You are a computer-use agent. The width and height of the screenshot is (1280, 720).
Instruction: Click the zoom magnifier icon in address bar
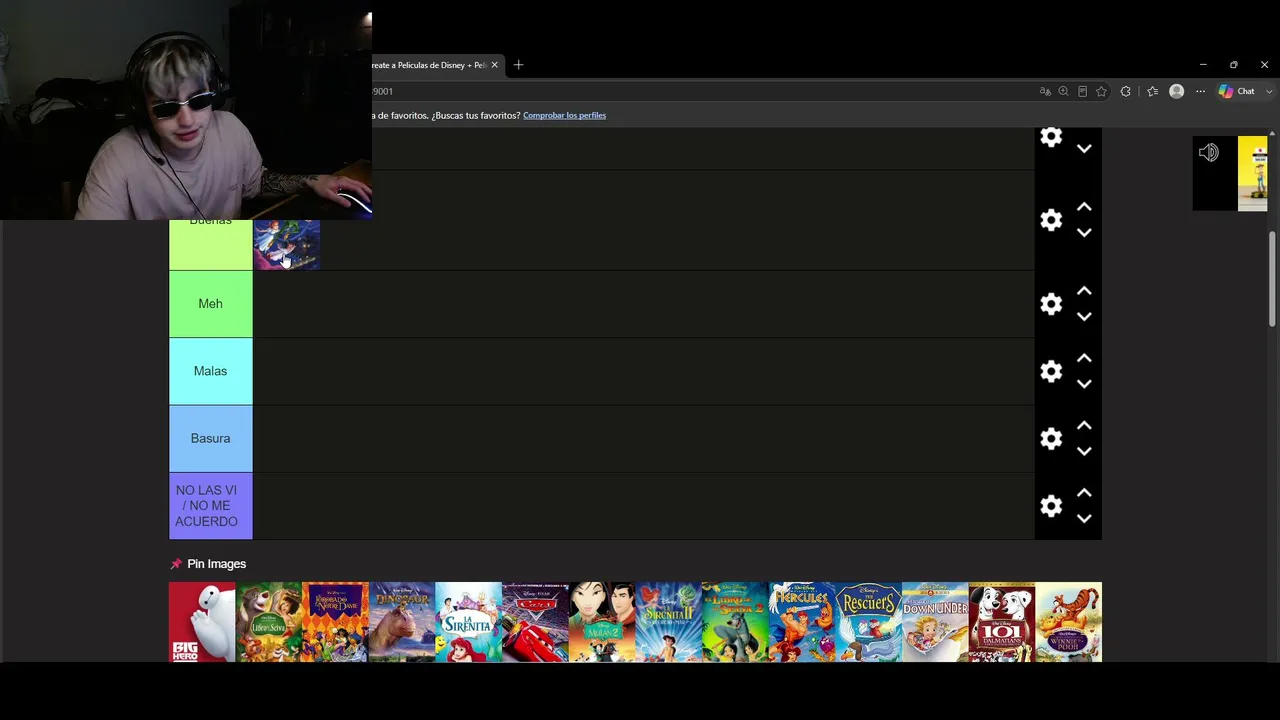(1064, 91)
